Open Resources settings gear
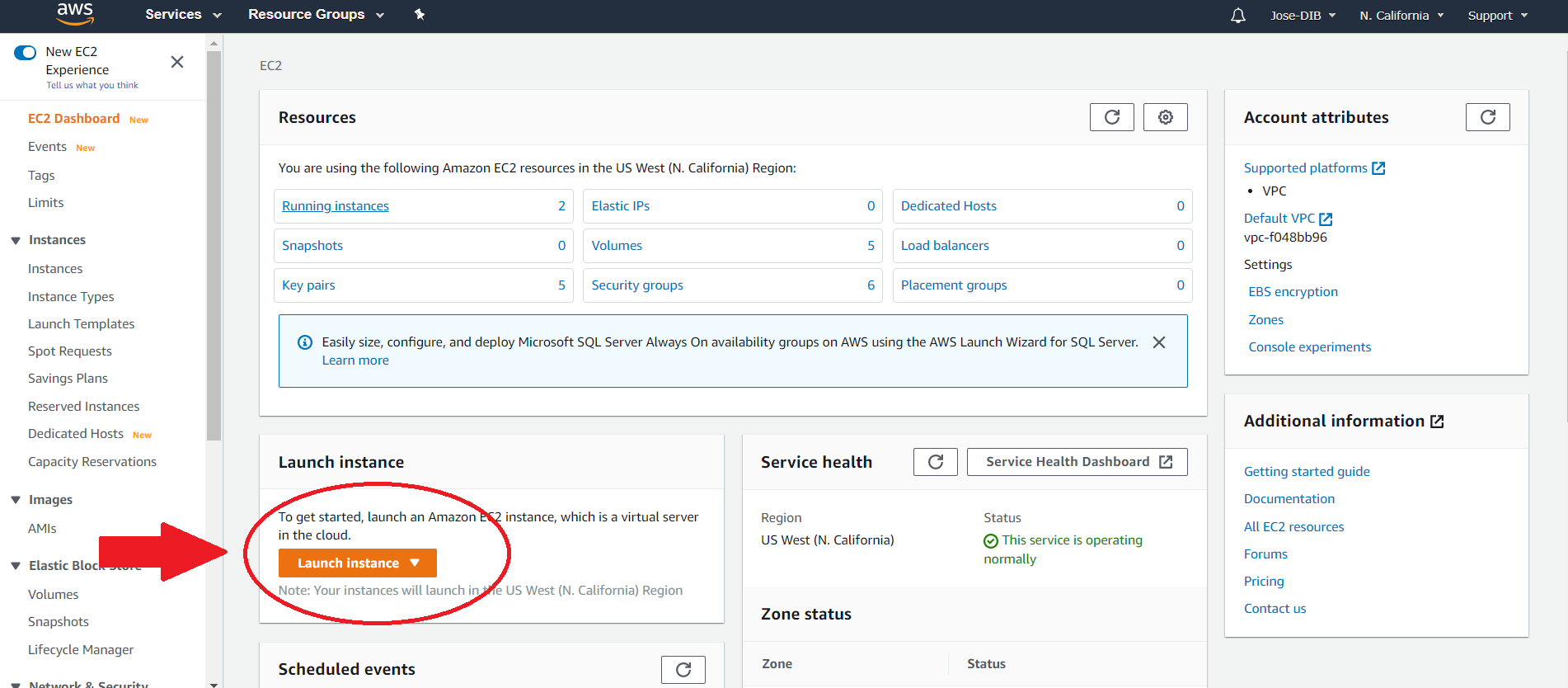The height and width of the screenshot is (688, 1568). click(x=1165, y=117)
